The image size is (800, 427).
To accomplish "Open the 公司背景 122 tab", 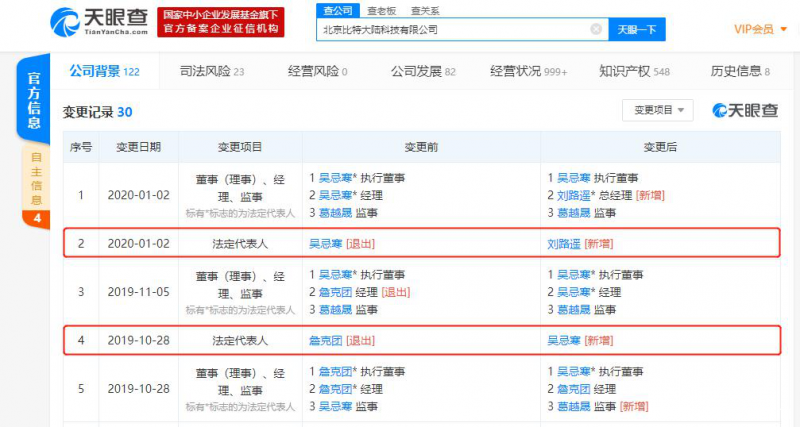I will click(105, 71).
